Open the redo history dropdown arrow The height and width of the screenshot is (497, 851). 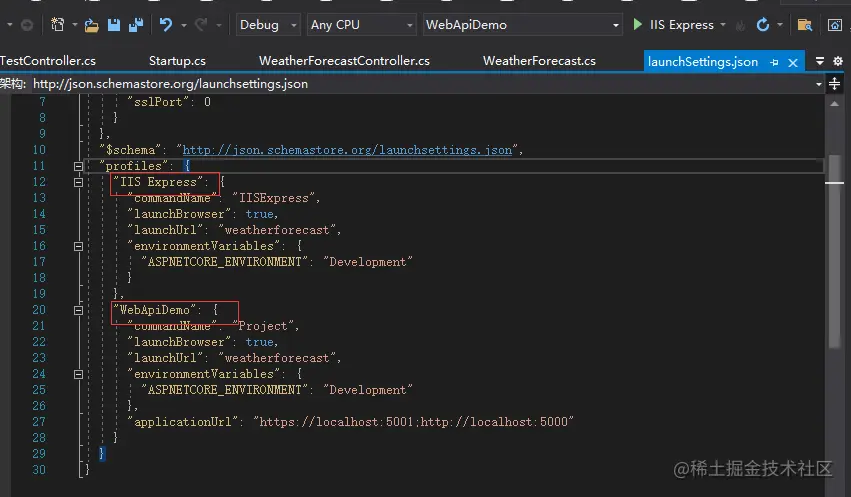tap(219, 25)
